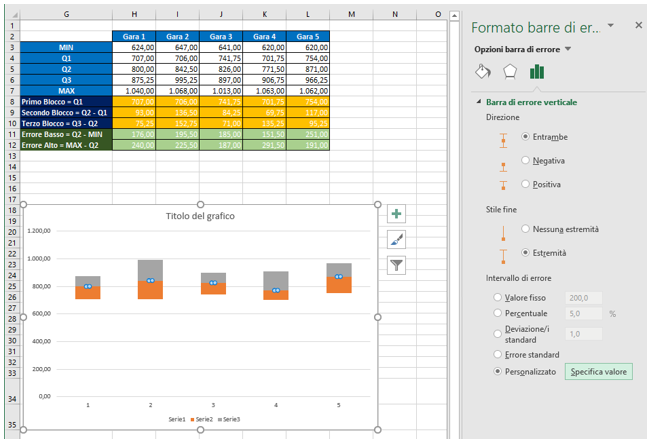Screen dimensions: 654x444
Task: Expand Opzioni barra di errore dropdown
Action: [568, 49]
